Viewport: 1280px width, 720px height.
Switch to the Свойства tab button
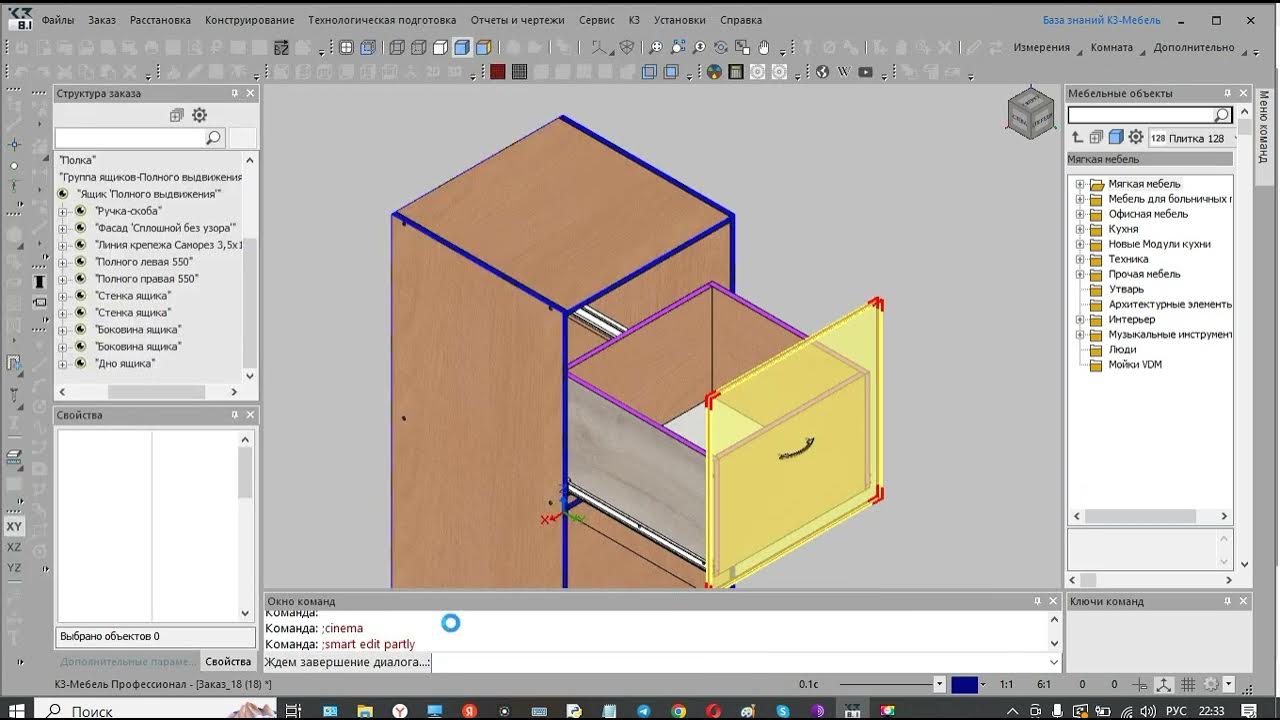coord(228,662)
